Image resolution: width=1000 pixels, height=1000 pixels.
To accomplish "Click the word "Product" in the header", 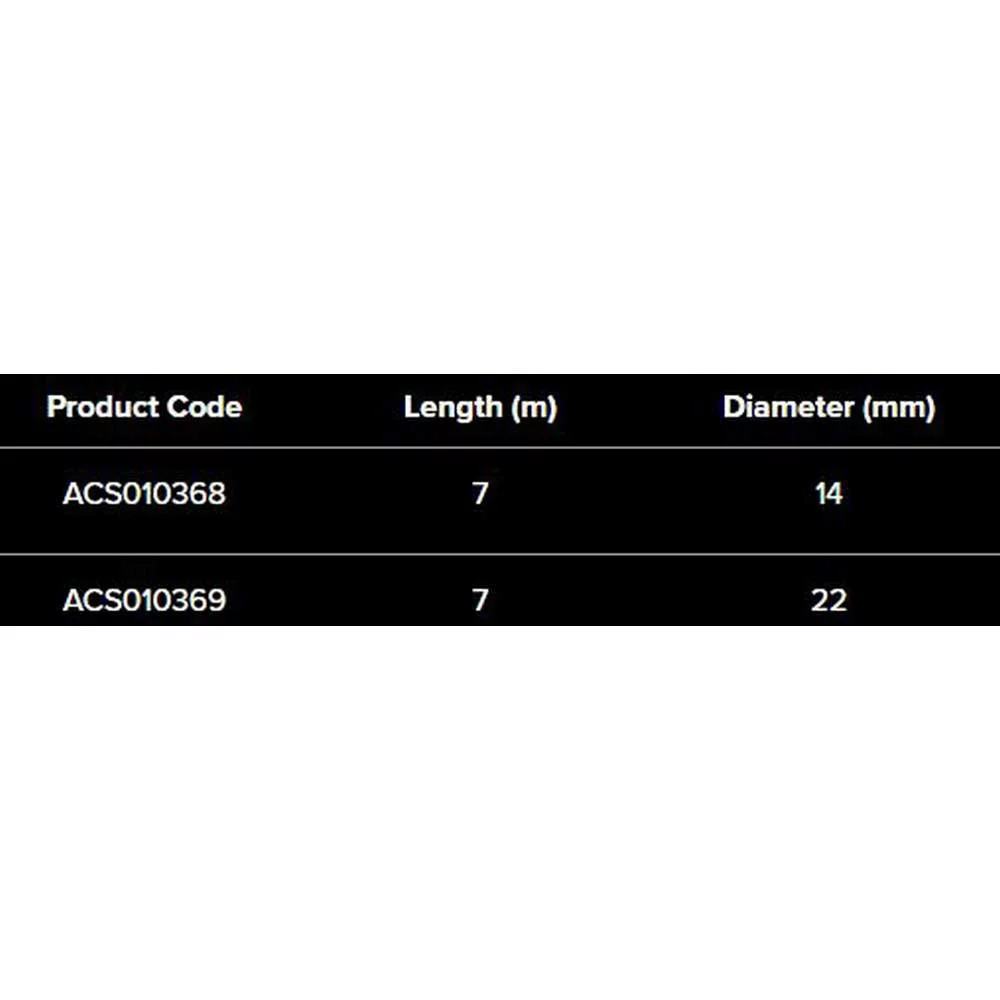I will pos(103,407).
